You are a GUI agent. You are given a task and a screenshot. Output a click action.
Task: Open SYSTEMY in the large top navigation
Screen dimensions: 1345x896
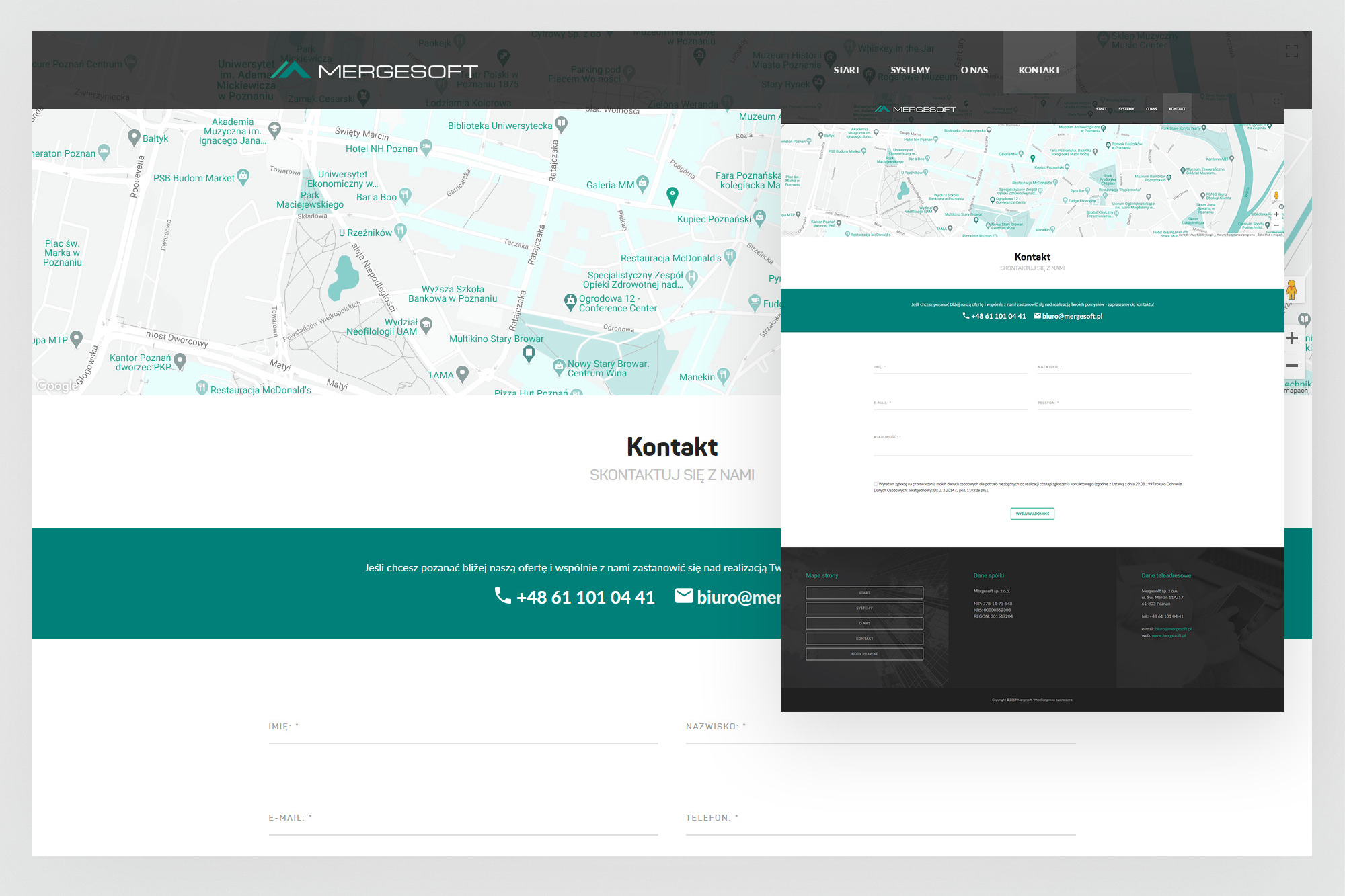pos(910,70)
